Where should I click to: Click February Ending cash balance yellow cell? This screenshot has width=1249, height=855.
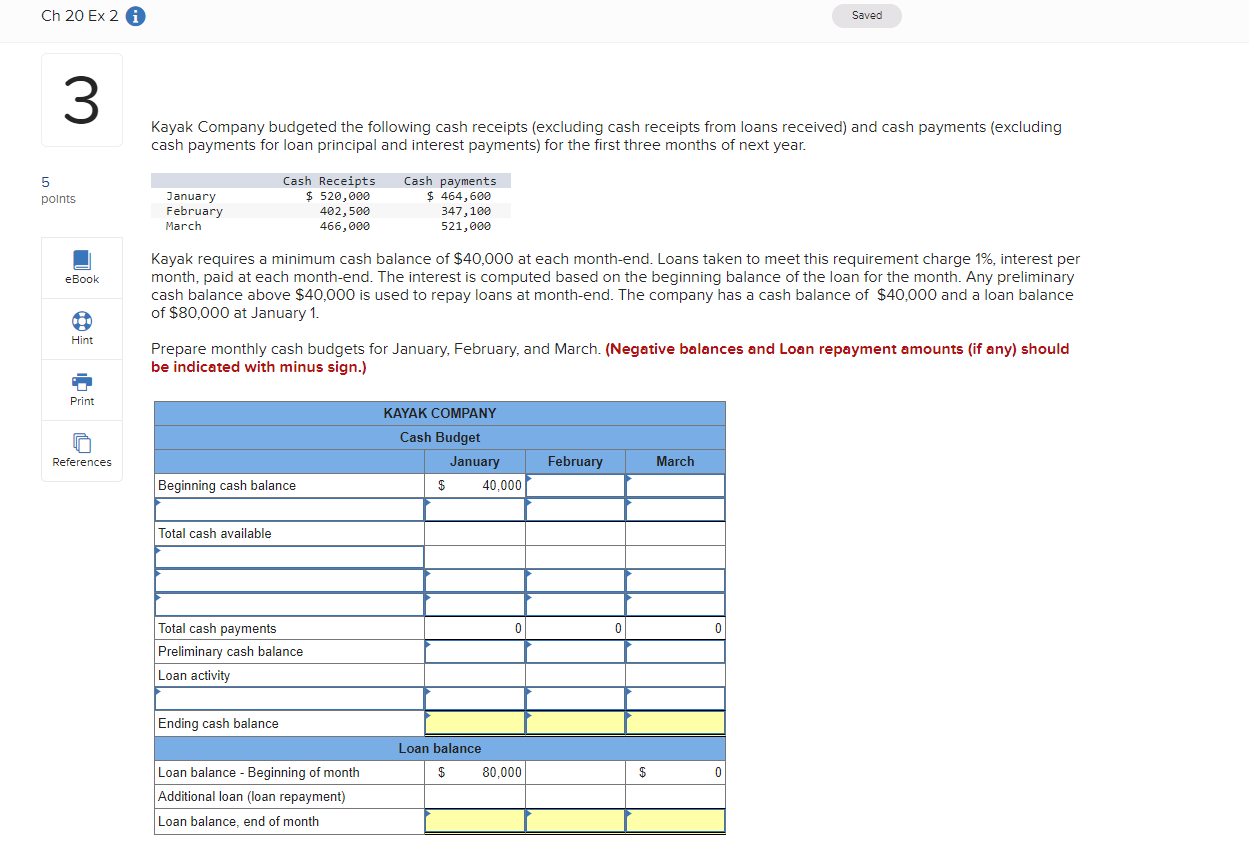point(576,723)
